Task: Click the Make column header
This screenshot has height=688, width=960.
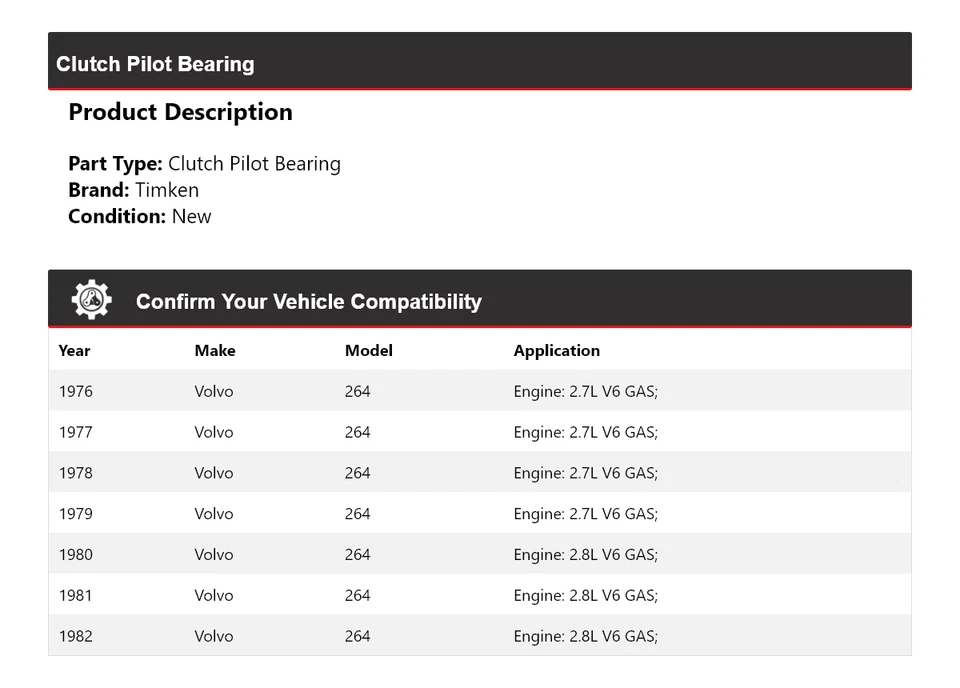Action: tap(215, 351)
